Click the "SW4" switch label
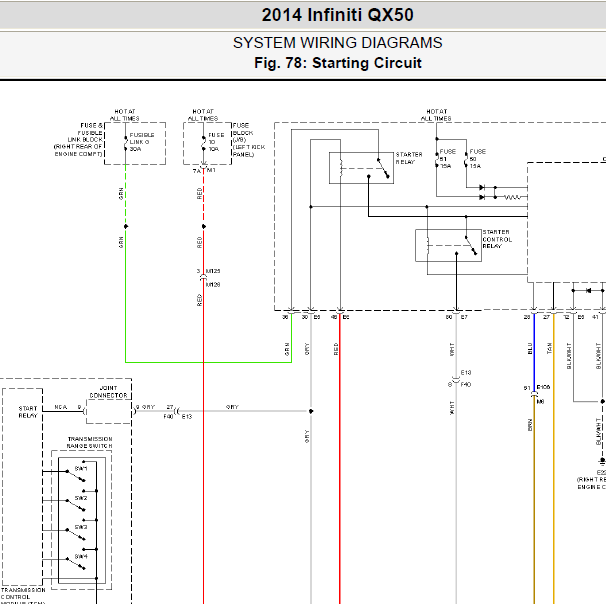Viewport: 606px width, 604px height. click(81, 556)
